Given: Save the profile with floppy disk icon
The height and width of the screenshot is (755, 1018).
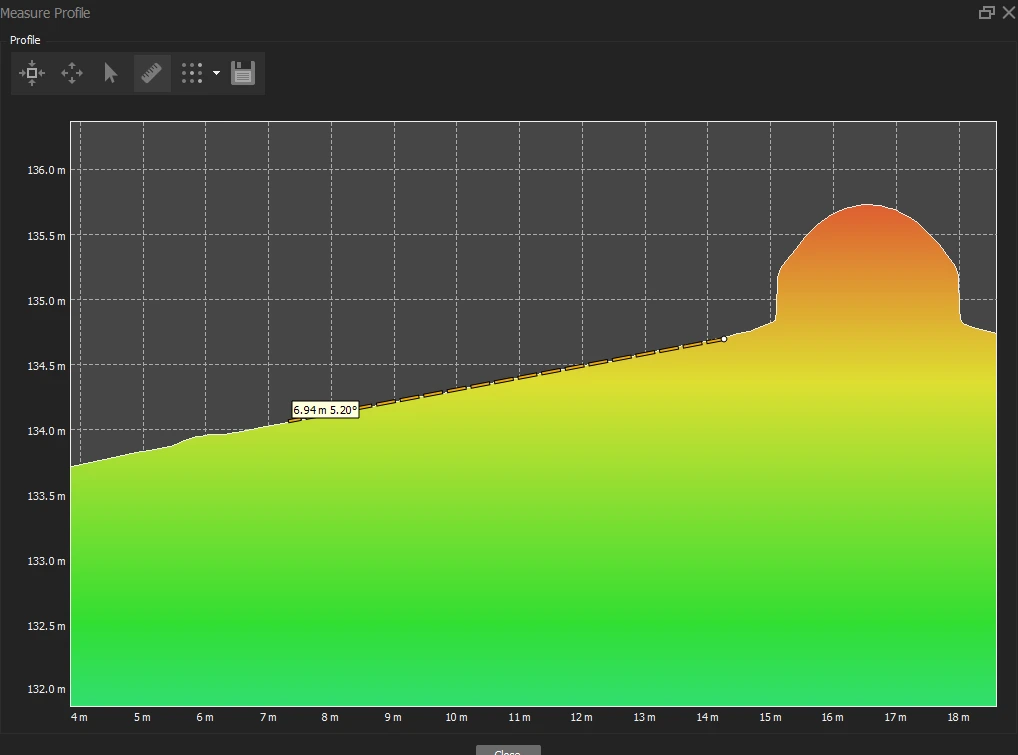Looking at the screenshot, I should [x=243, y=73].
